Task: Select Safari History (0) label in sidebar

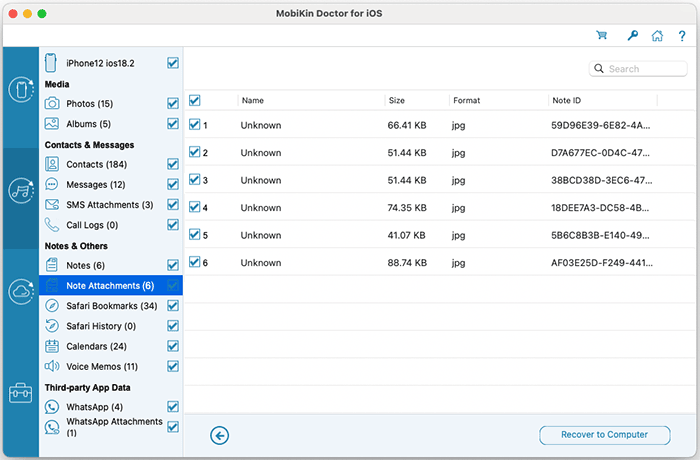Action: click(101, 326)
